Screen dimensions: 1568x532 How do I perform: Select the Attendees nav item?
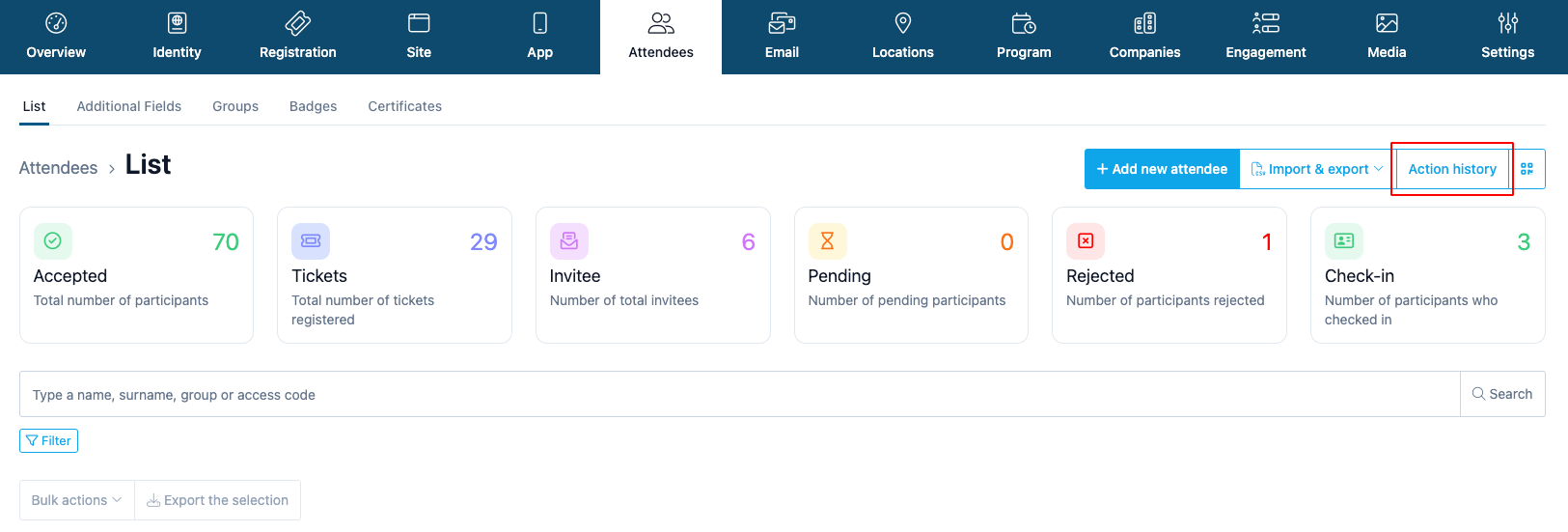coord(661,37)
